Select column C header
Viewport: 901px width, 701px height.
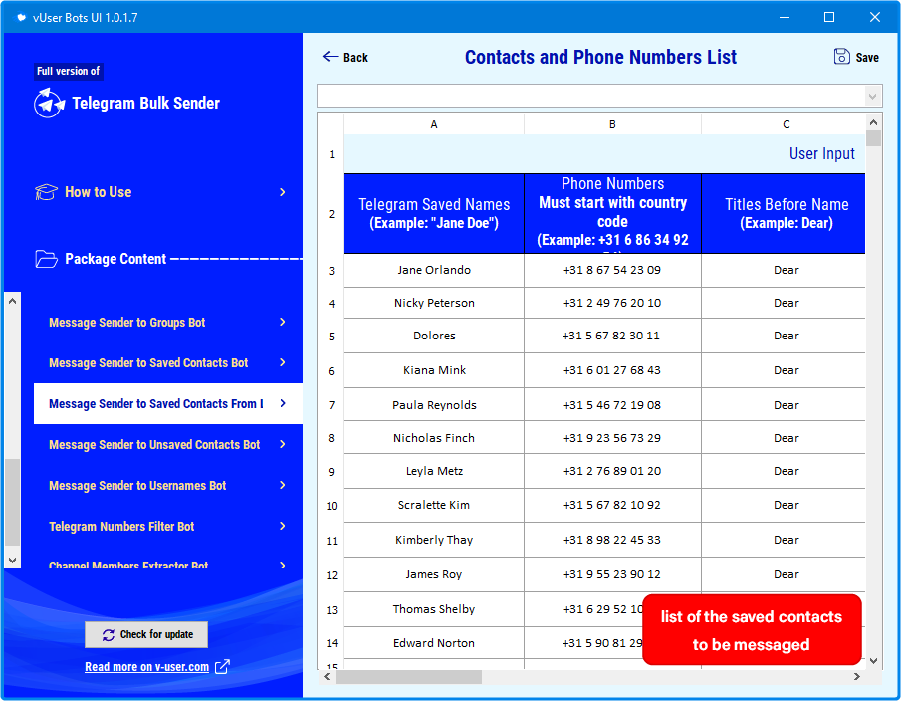[x=783, y=124]
